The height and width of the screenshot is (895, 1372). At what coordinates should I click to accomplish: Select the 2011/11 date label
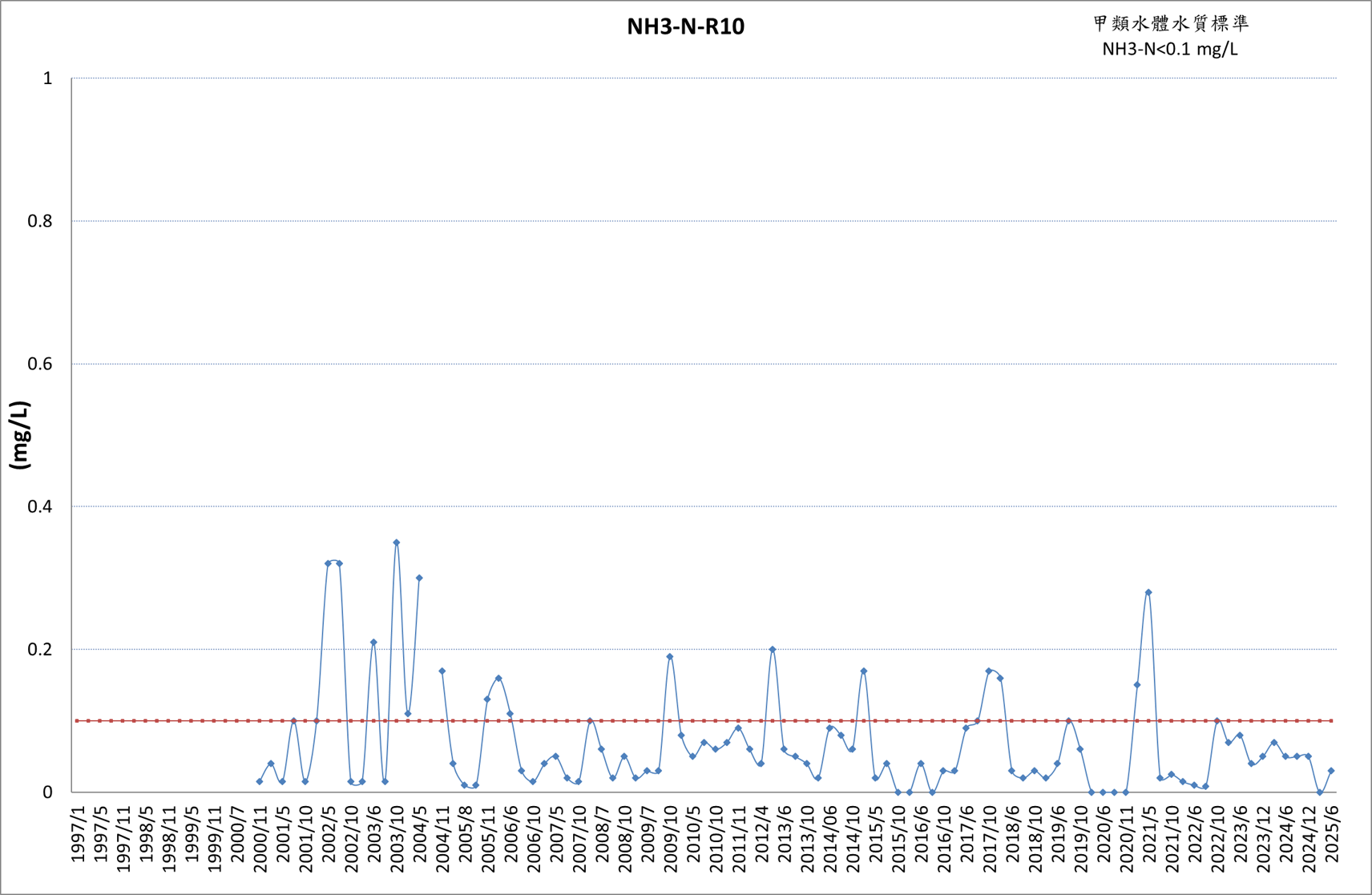coord(738,840)
